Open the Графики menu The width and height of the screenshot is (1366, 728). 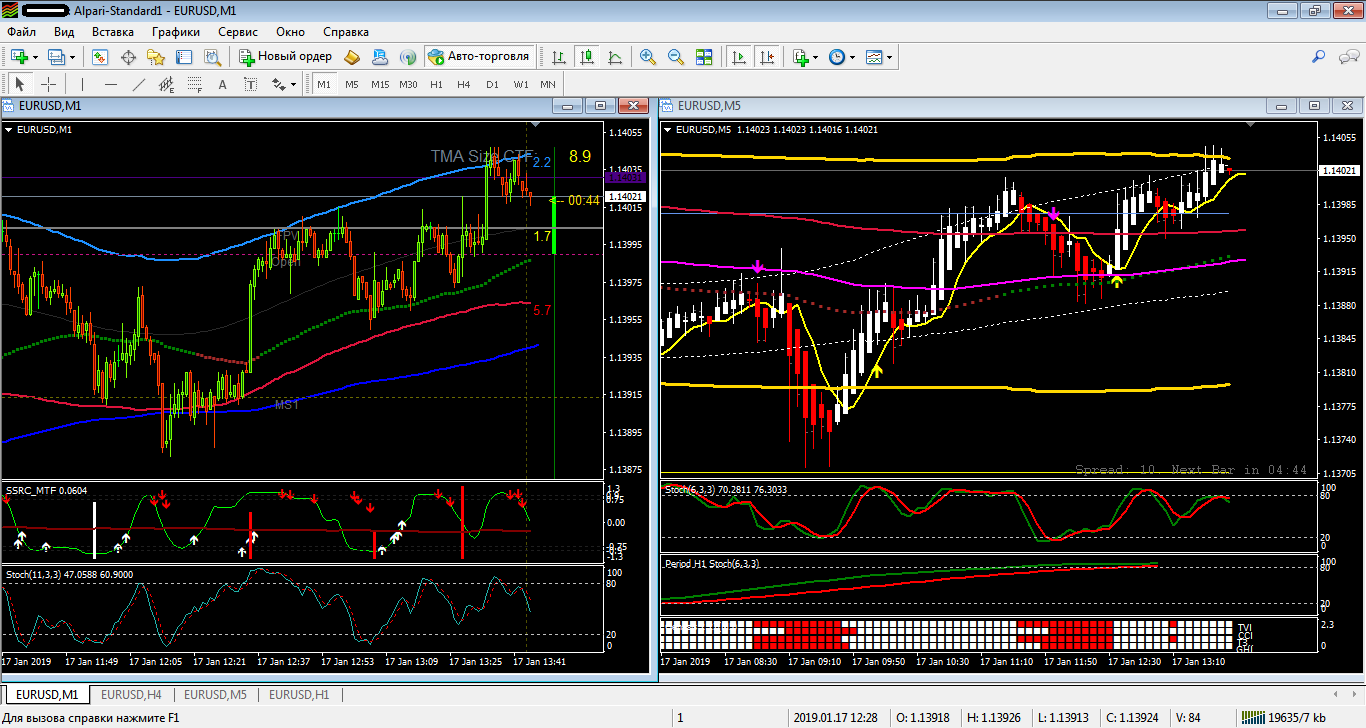[176, 31]
